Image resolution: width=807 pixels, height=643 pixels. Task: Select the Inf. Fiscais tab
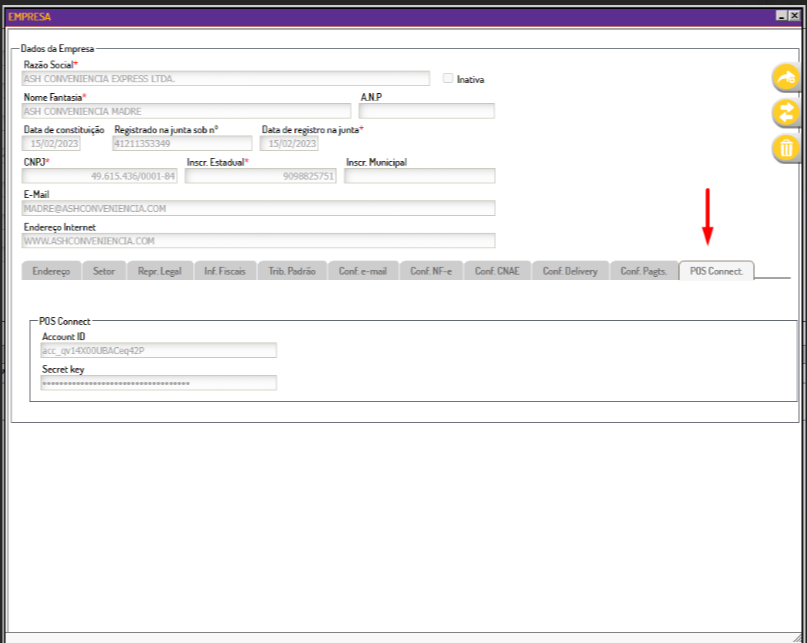point(225,271)
